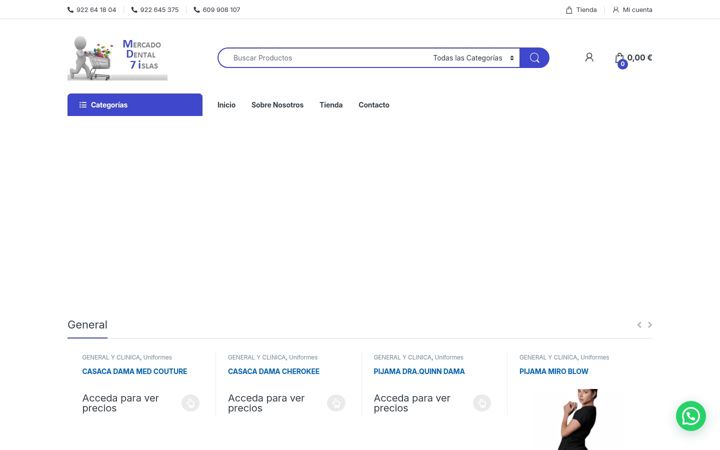
Task: Open the WhatsApp chat bubble
Action: pos(691,416)
